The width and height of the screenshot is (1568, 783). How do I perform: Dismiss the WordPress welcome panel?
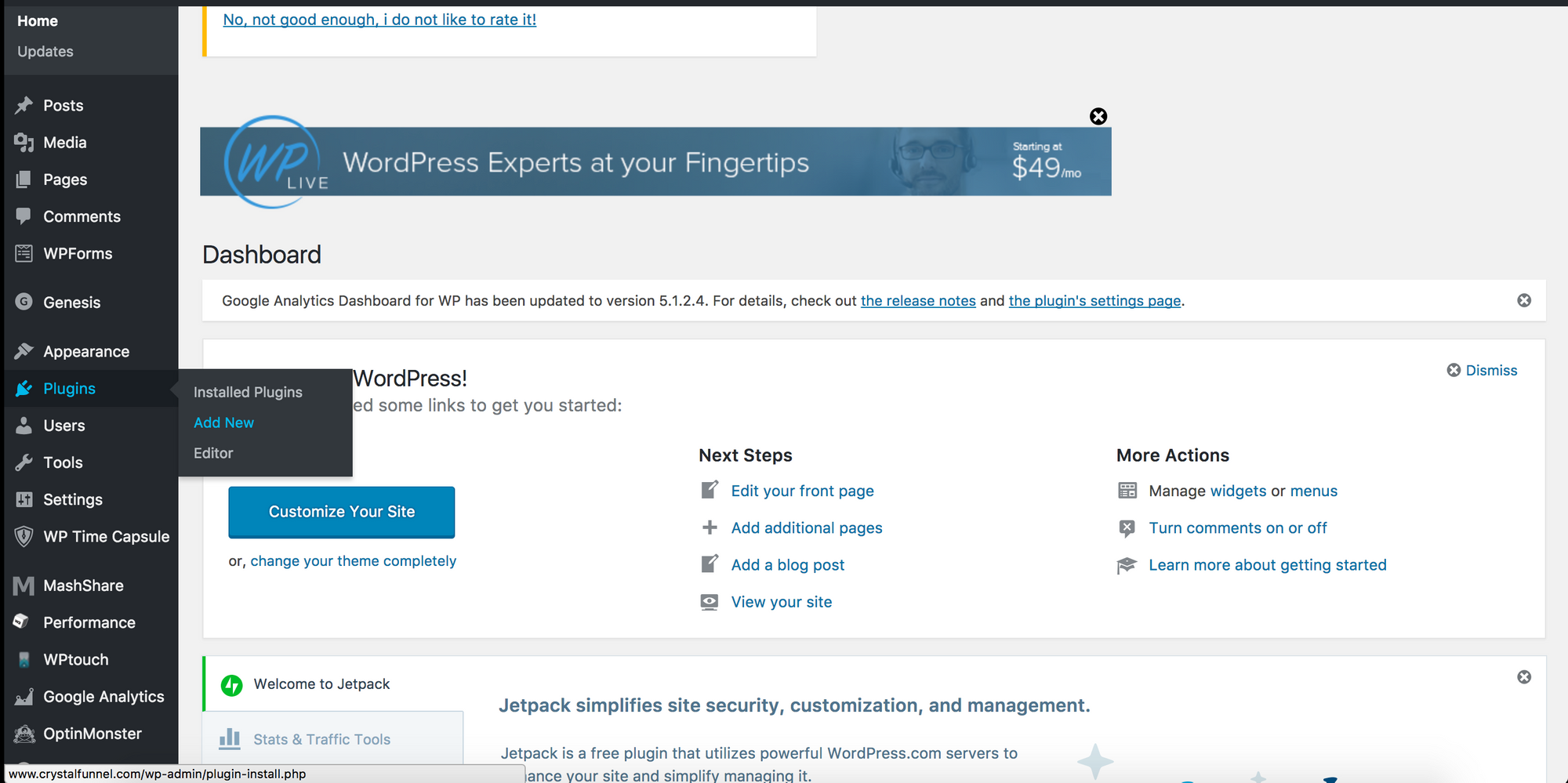tap(1482, 370)
